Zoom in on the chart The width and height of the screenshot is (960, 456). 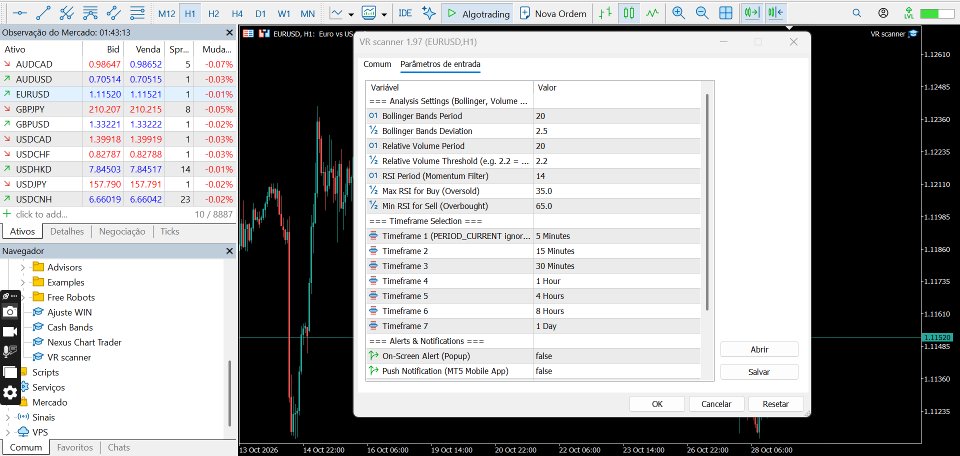(678, 13)
